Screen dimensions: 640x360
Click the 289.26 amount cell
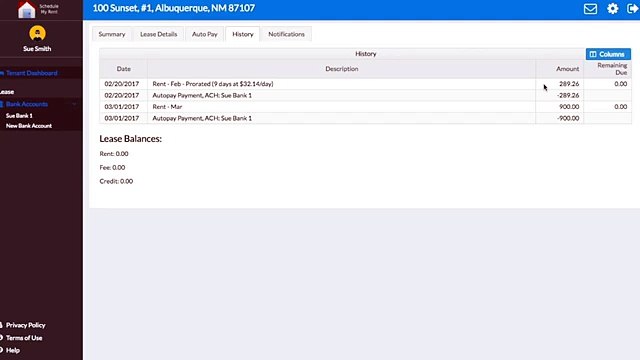560,84
